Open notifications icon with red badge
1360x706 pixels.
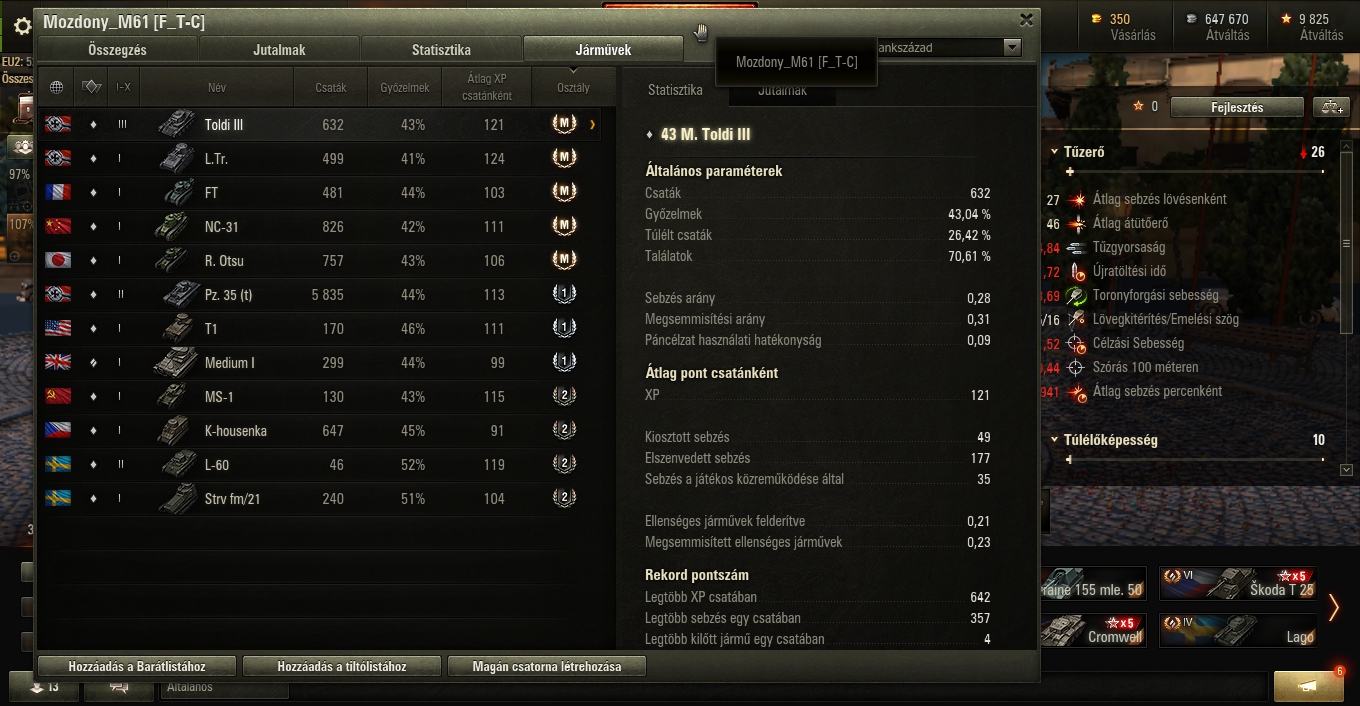pyautogui.click(x=1309, y=685)
